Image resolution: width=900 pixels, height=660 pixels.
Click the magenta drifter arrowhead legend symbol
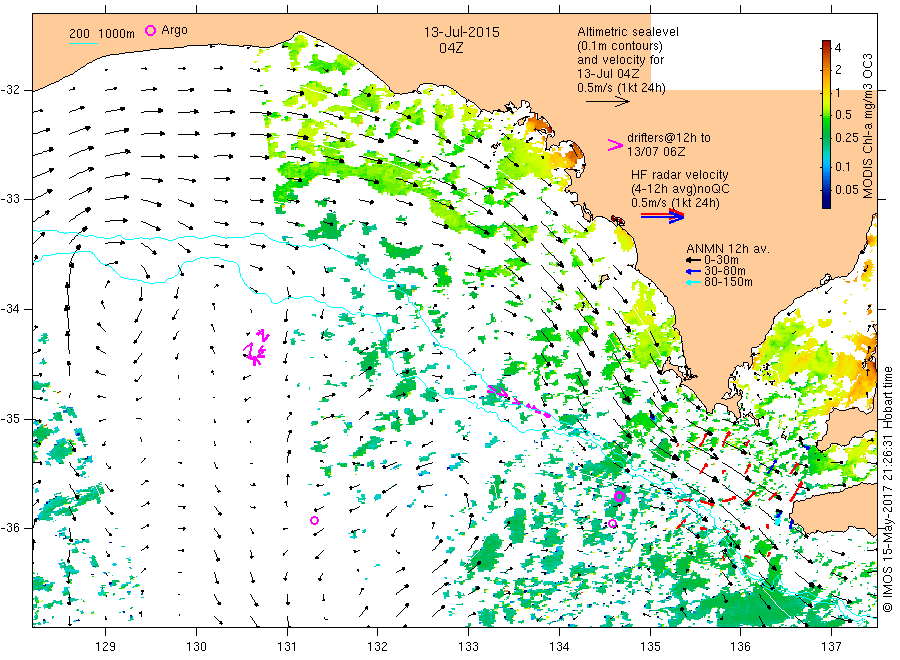point(615,145)
